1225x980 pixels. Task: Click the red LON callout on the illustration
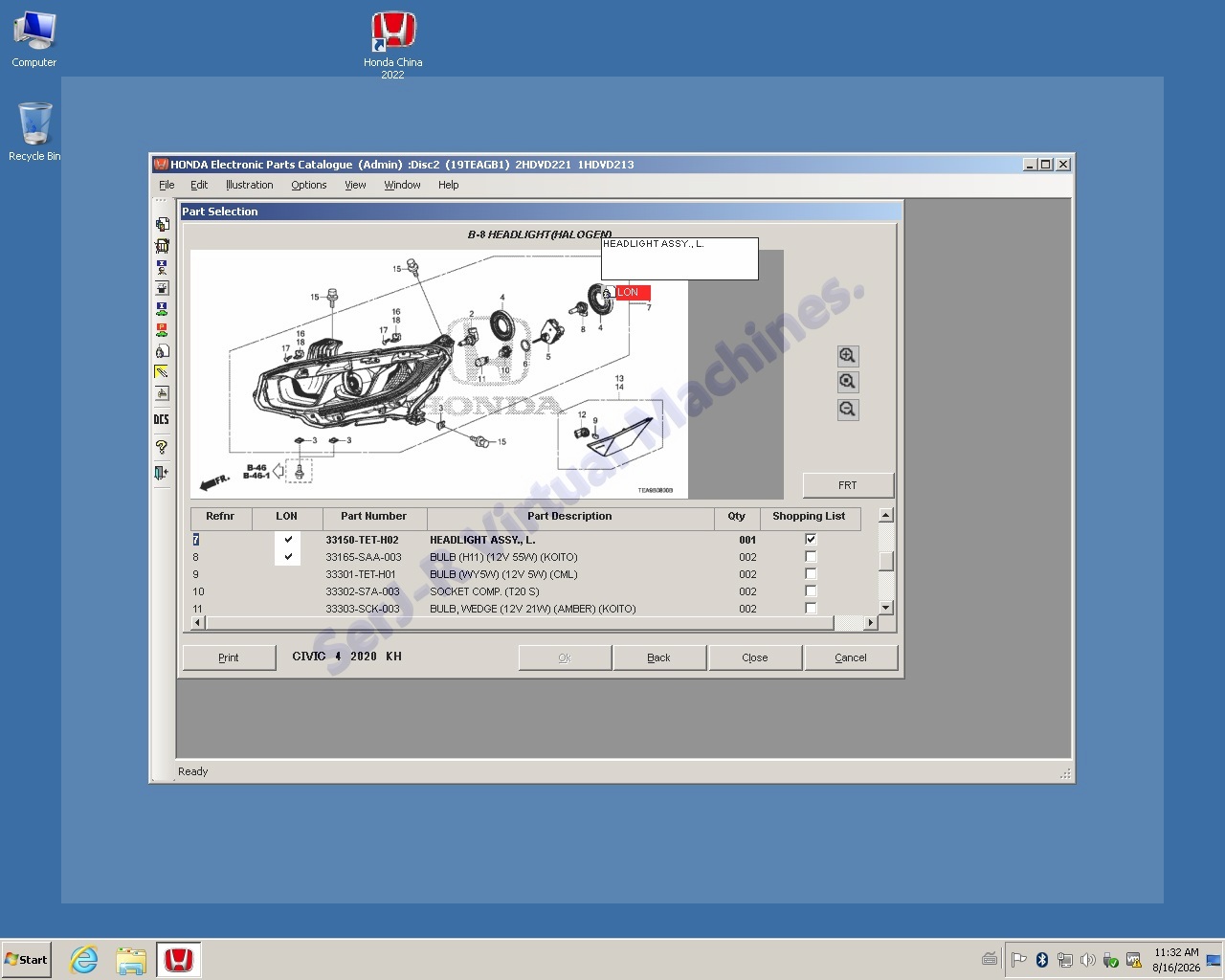point(633,292)
